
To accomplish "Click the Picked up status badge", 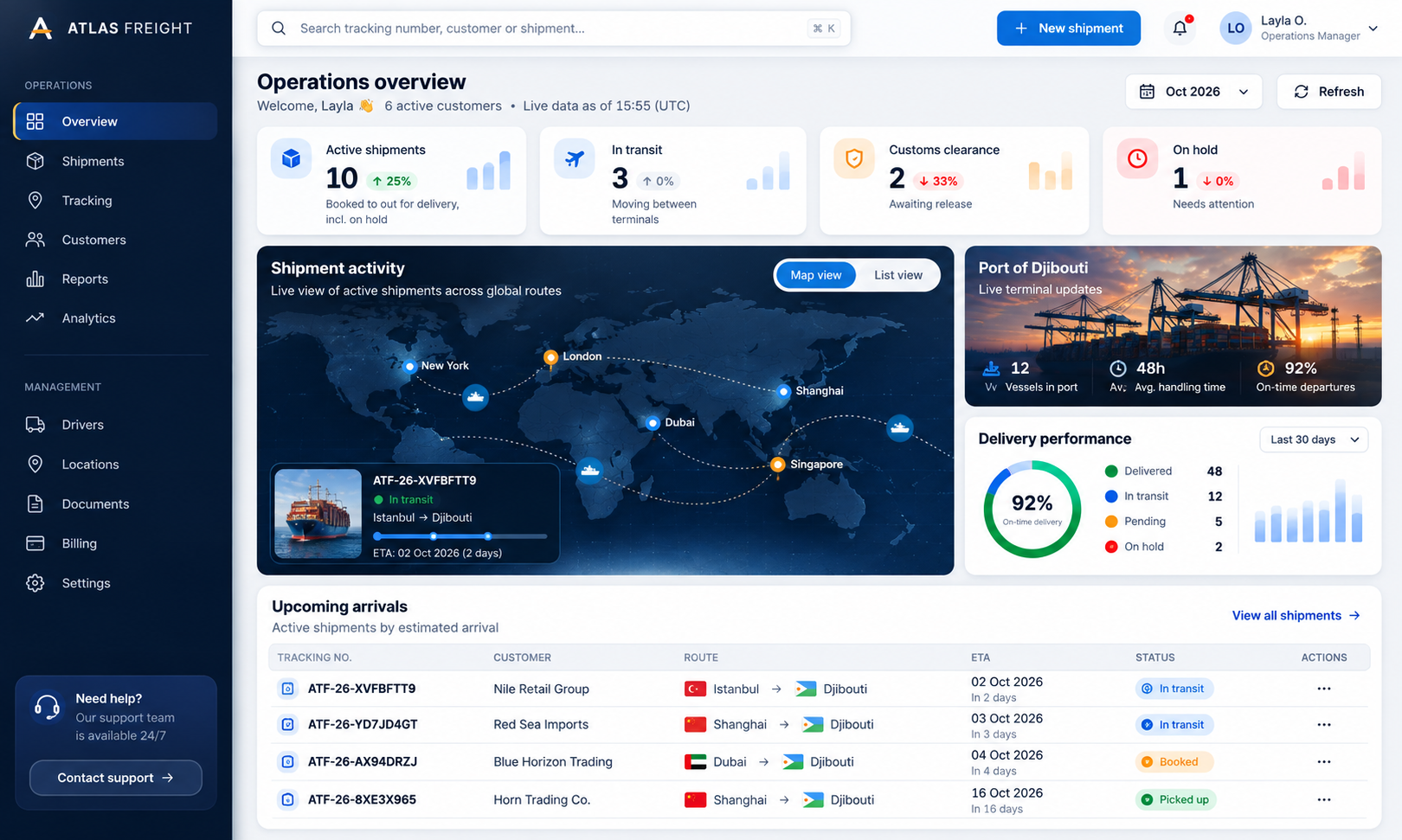I will pos(1175,799).
